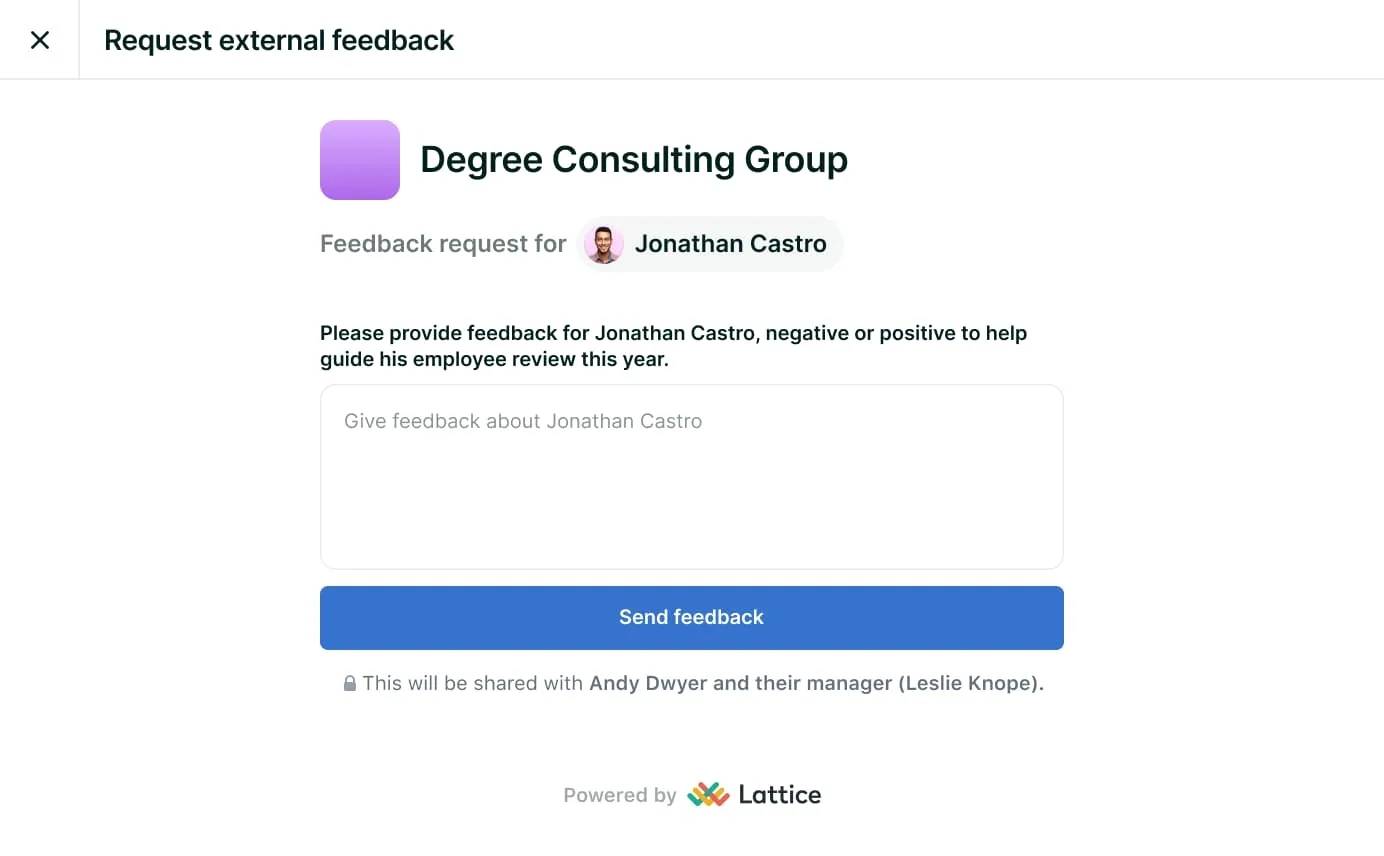
Task: Click the Request external feedback title
Action: click(x=279, y=40)
